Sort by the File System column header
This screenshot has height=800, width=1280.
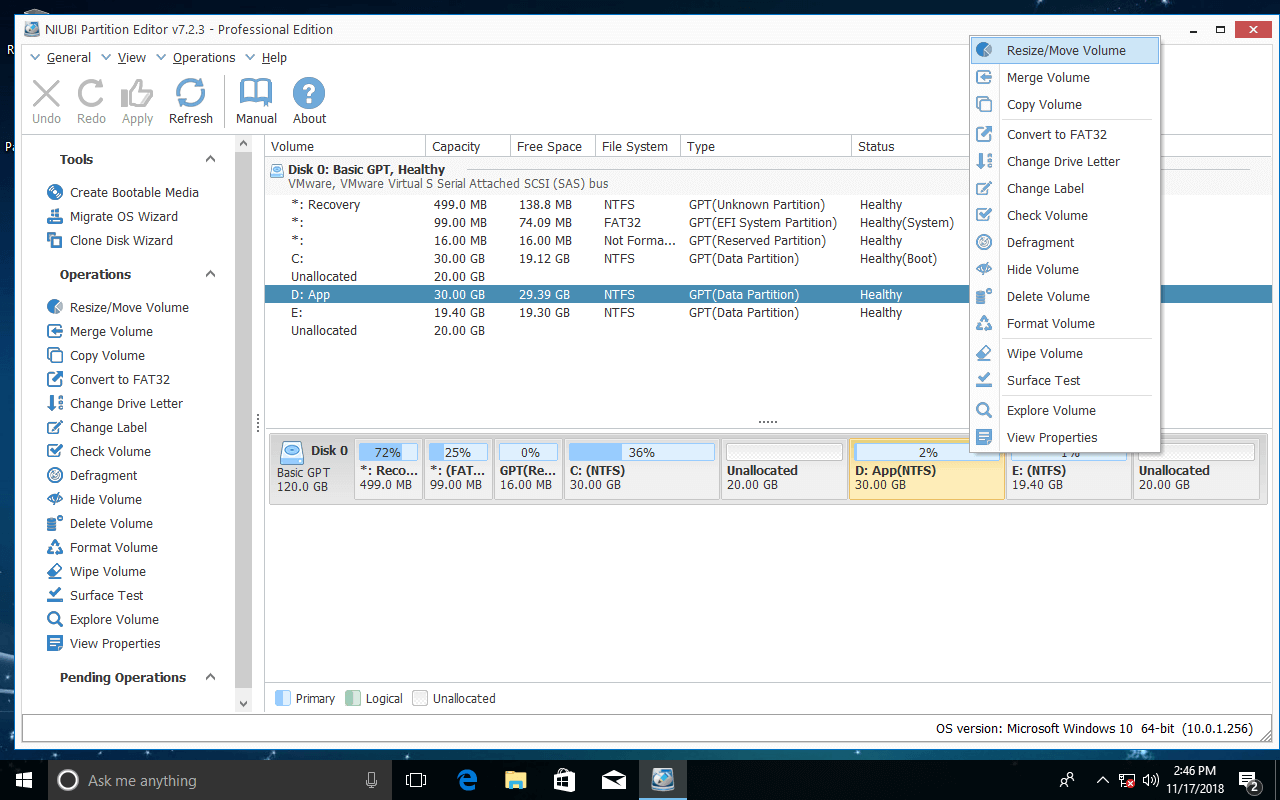pyautogui.click(x=638, y=146)
